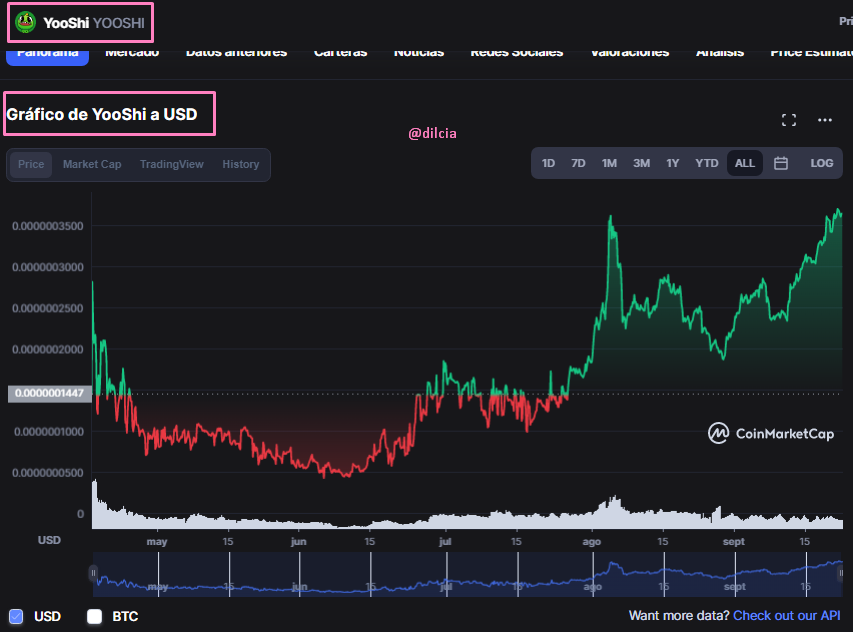Open the calendar date range picker
The height and width of the screenshot is (632, 853).
[781, 163]
